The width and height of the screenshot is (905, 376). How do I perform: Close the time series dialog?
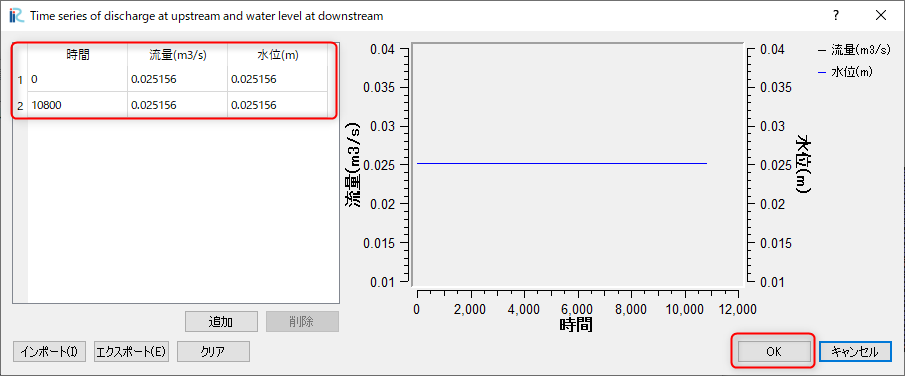[881, 16]
